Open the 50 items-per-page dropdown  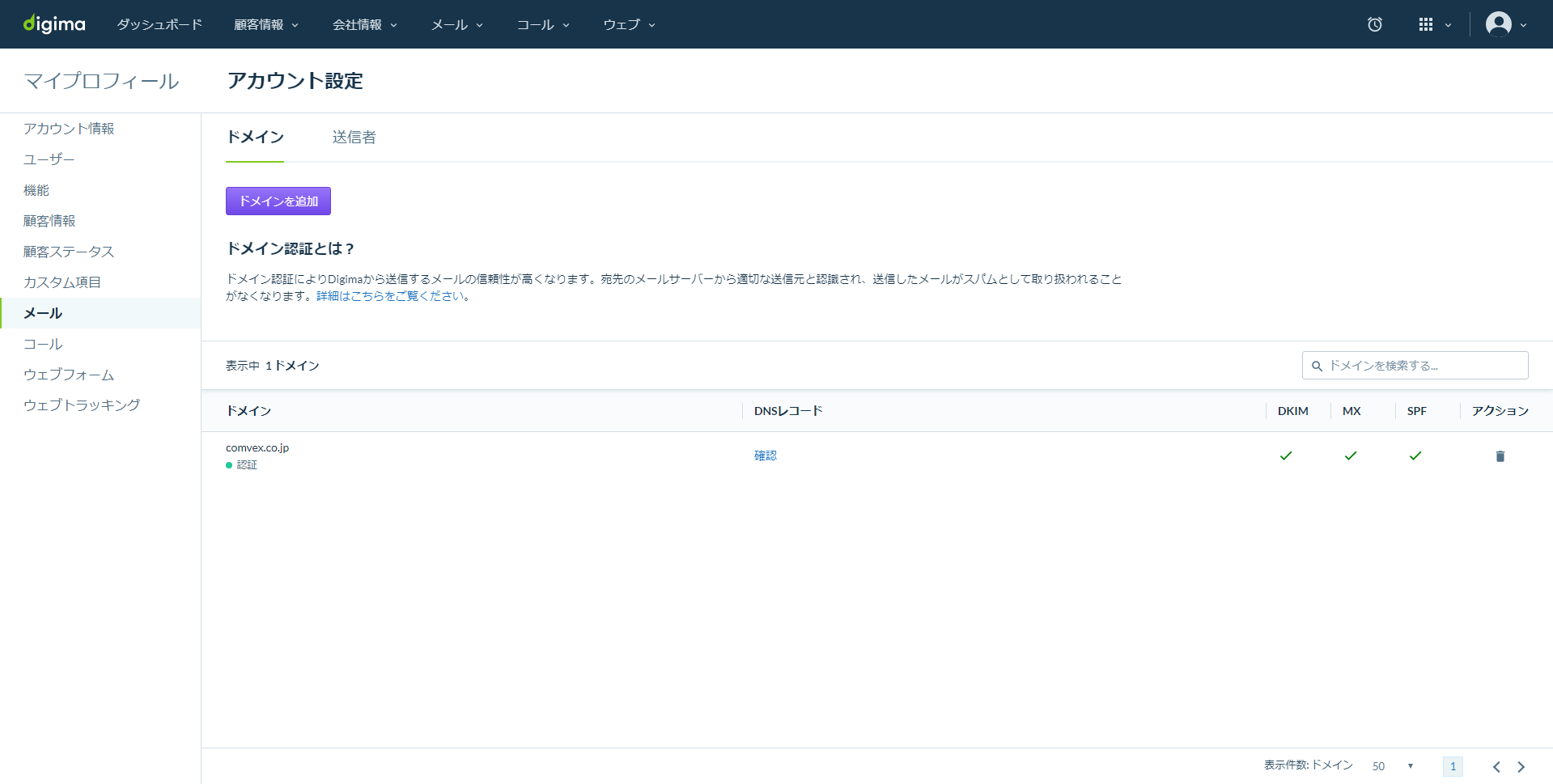[x=1393, y=766]
